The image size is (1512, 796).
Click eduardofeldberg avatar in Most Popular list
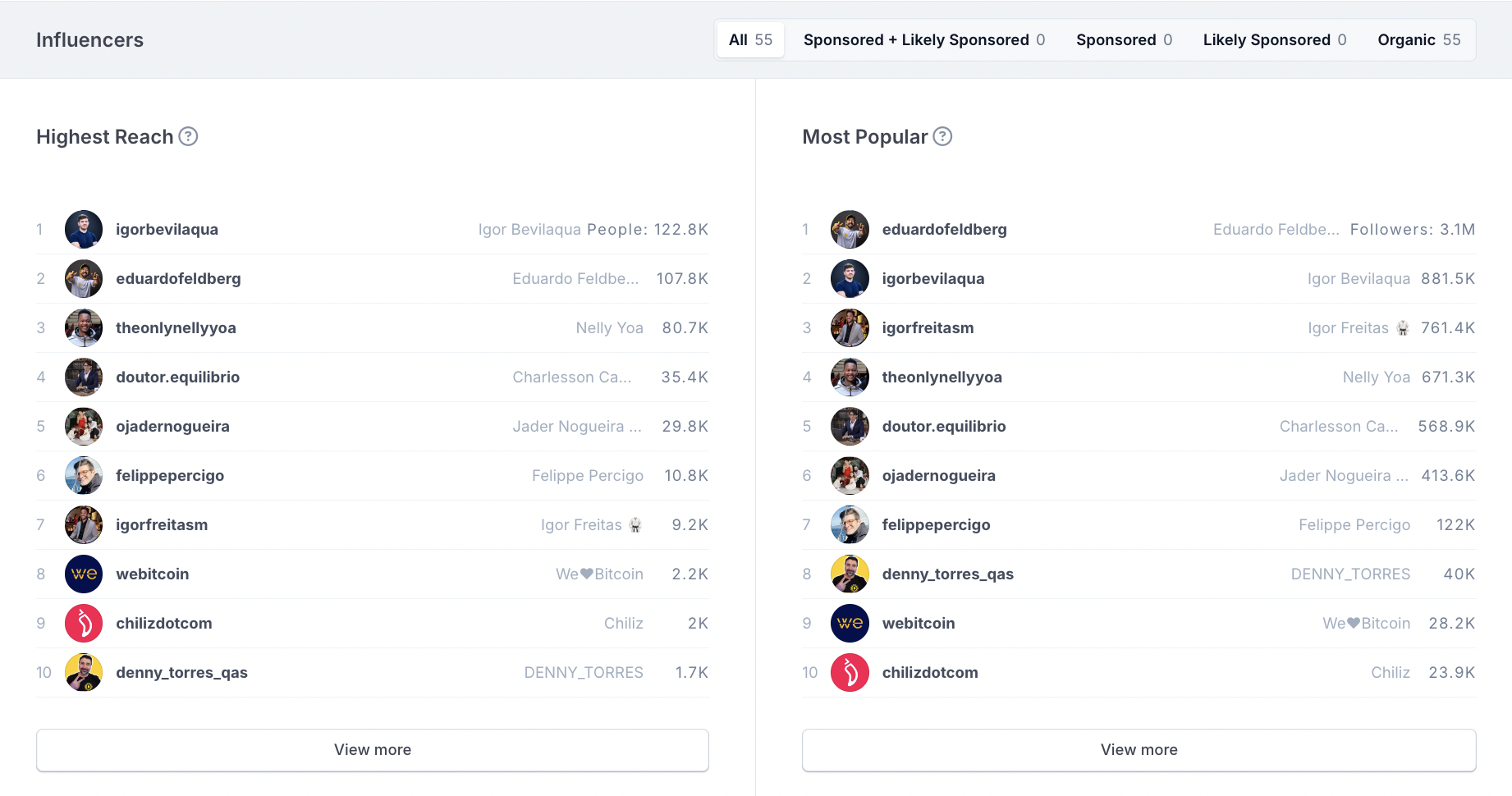(850, 230)
